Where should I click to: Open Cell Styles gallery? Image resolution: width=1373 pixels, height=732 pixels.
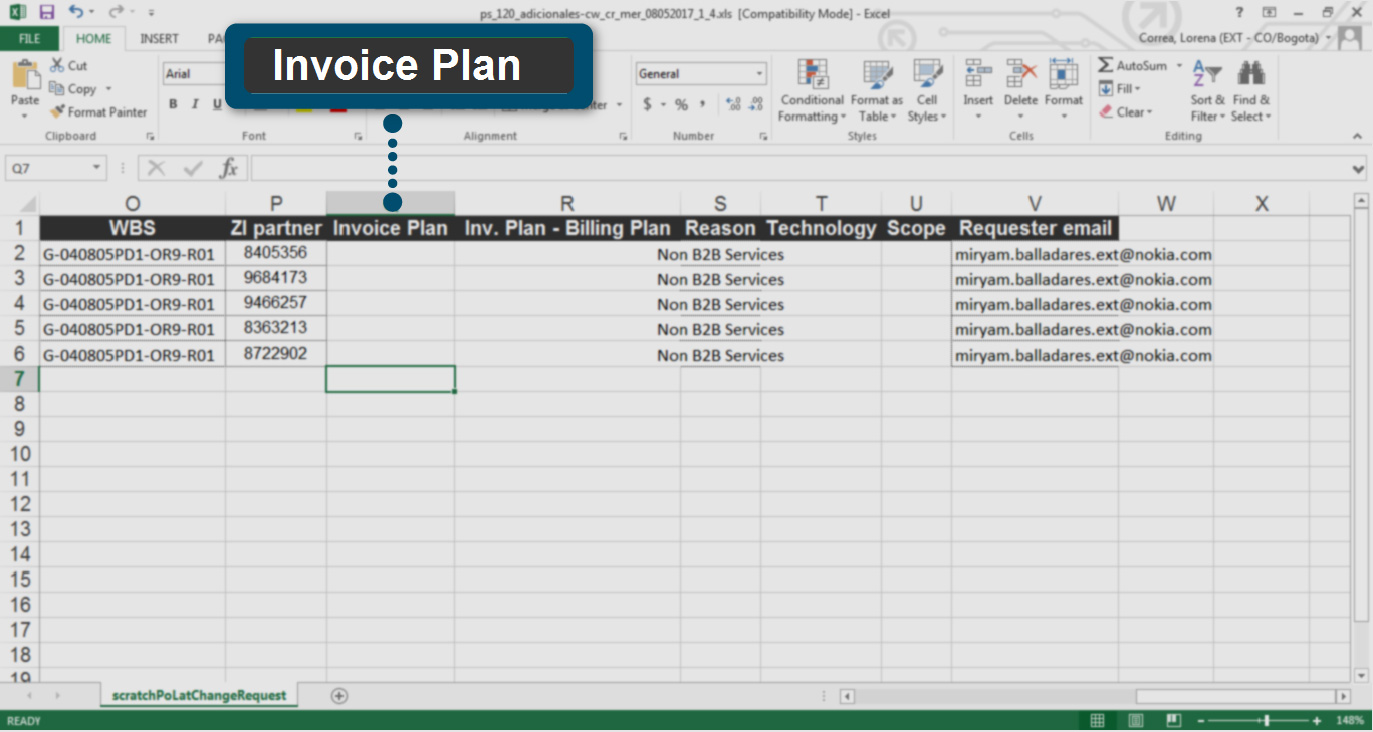pos(927,91)
